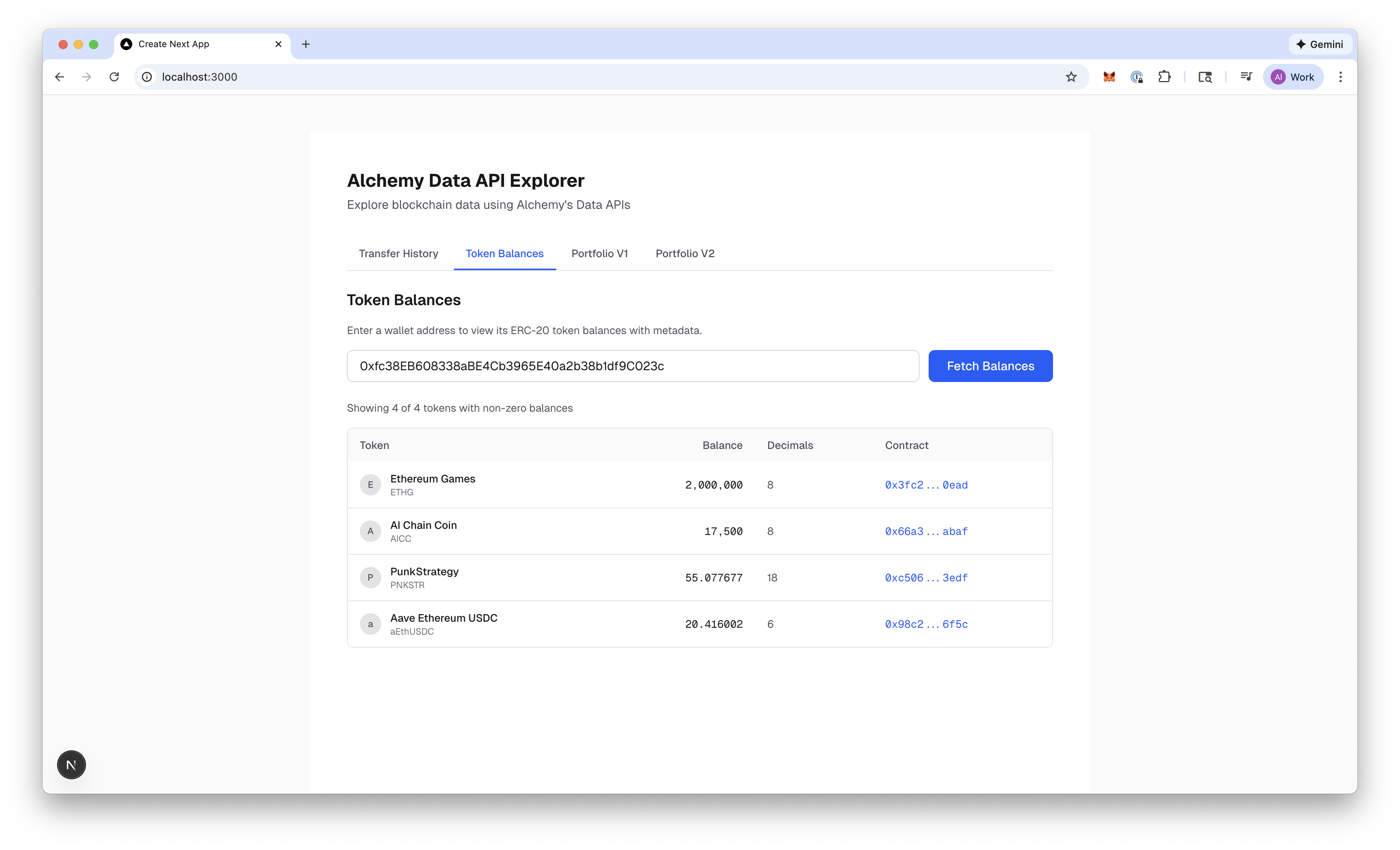Switch to the Transfer History tab
This screenshot has width=1400, height=850.
coord(398,253)
